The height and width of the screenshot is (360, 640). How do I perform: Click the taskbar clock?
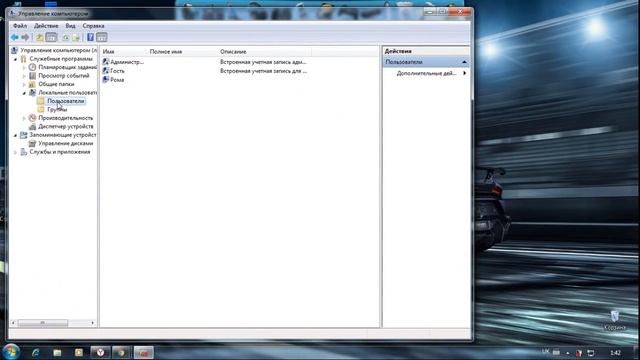616,353
